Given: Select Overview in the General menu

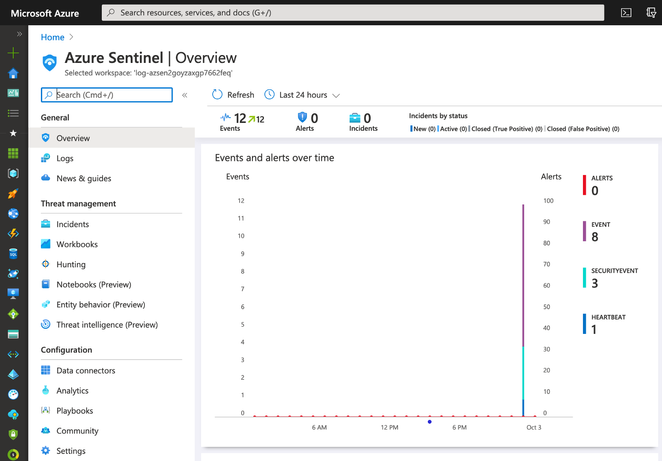Looking at the screenshot, I should [x=112, y=138].
